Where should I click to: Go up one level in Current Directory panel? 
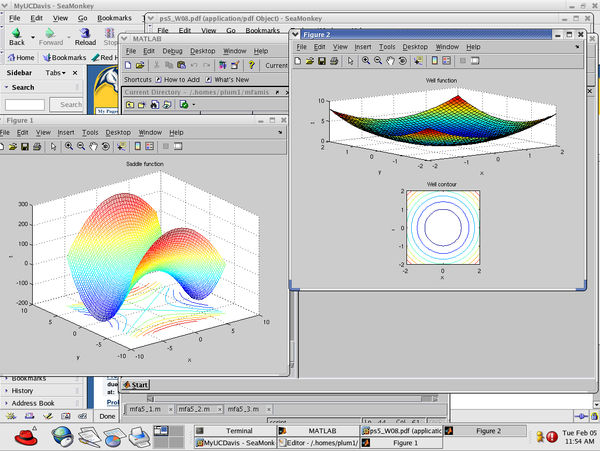130,104
